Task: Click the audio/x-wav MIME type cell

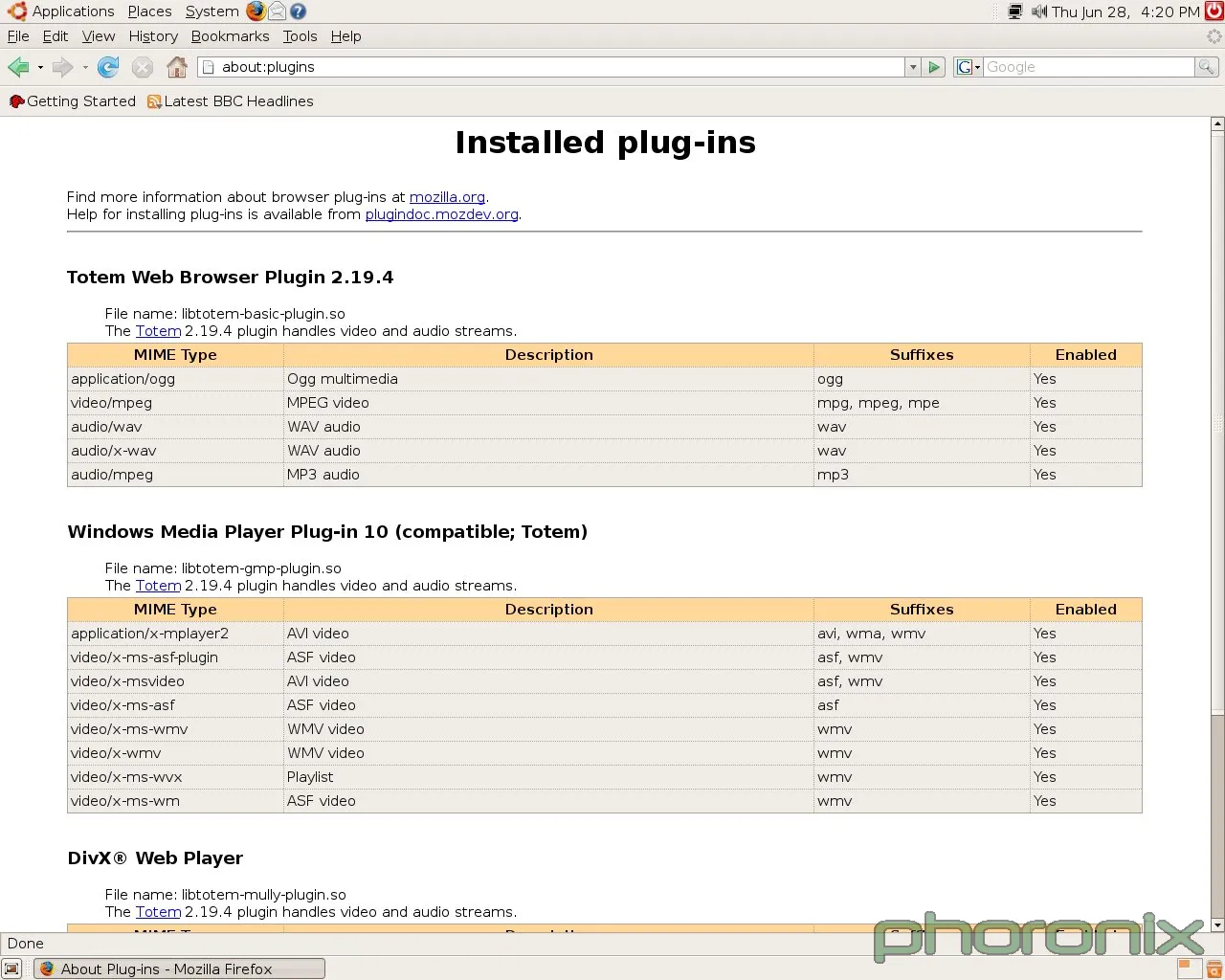Action: [x=175, y=451]
